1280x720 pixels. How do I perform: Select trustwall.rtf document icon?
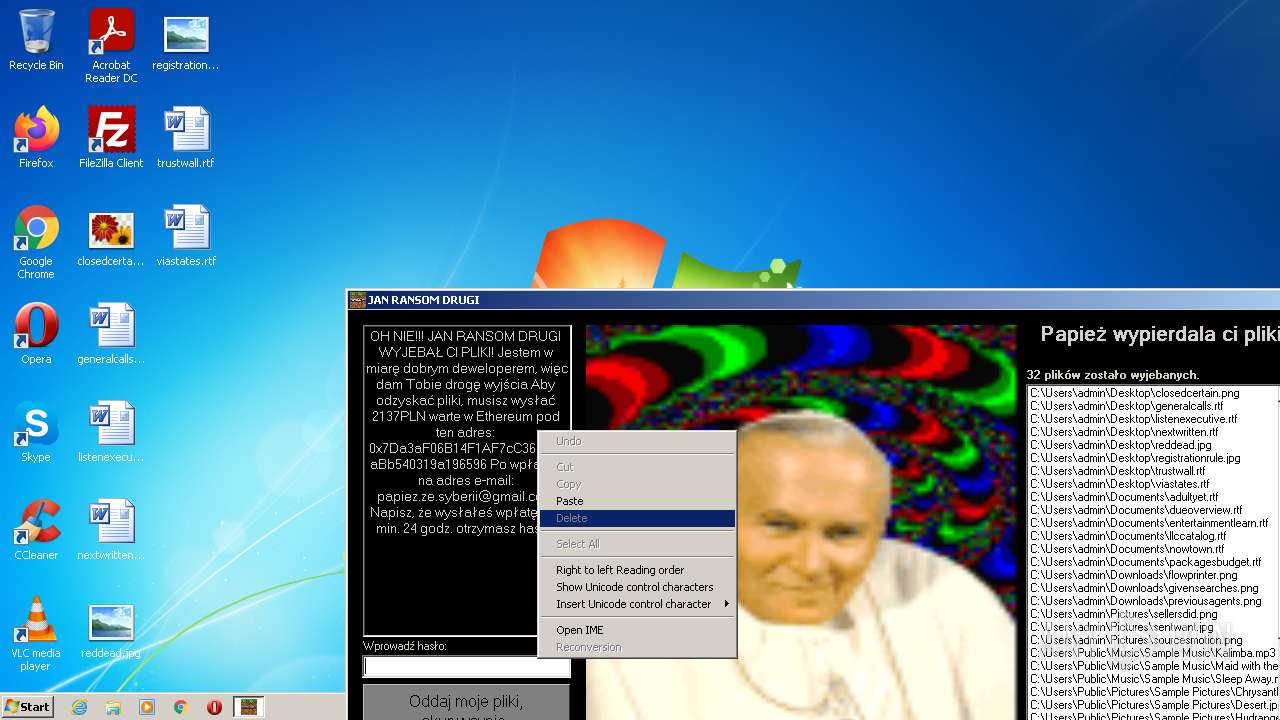click(186, 139)
